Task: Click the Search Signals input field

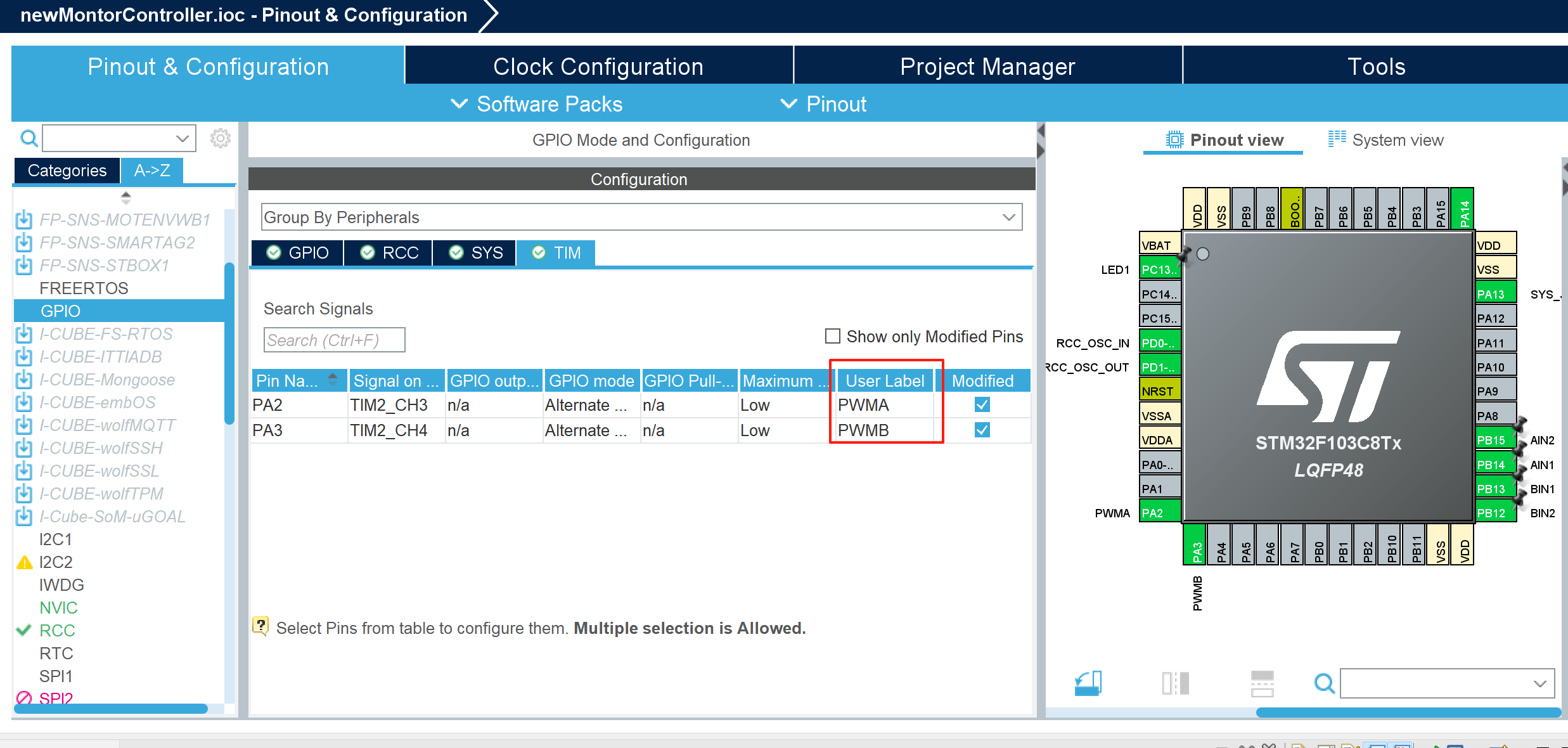Action: point(334,340)
